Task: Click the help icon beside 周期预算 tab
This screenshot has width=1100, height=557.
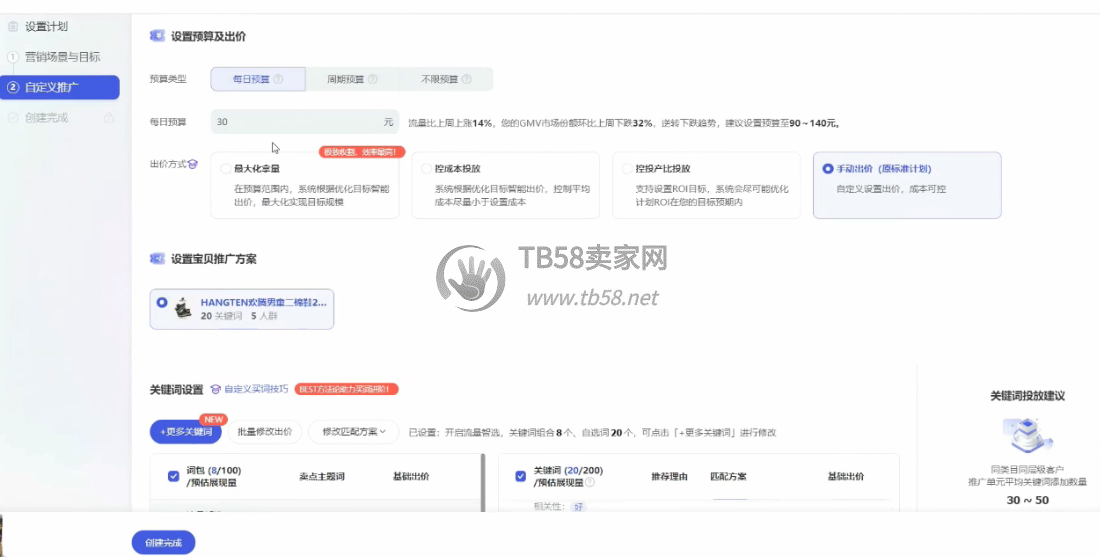Action: click(372, 79)
